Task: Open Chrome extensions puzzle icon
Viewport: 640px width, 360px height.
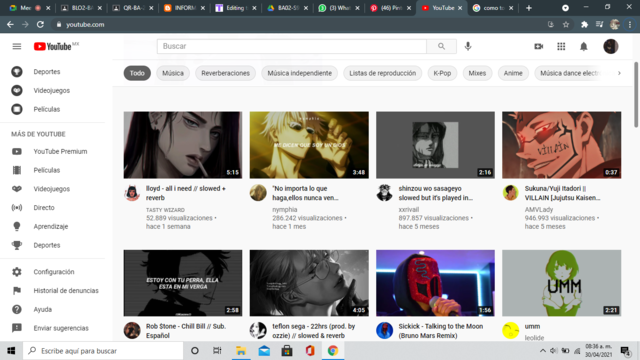Action: pos(584,24)
